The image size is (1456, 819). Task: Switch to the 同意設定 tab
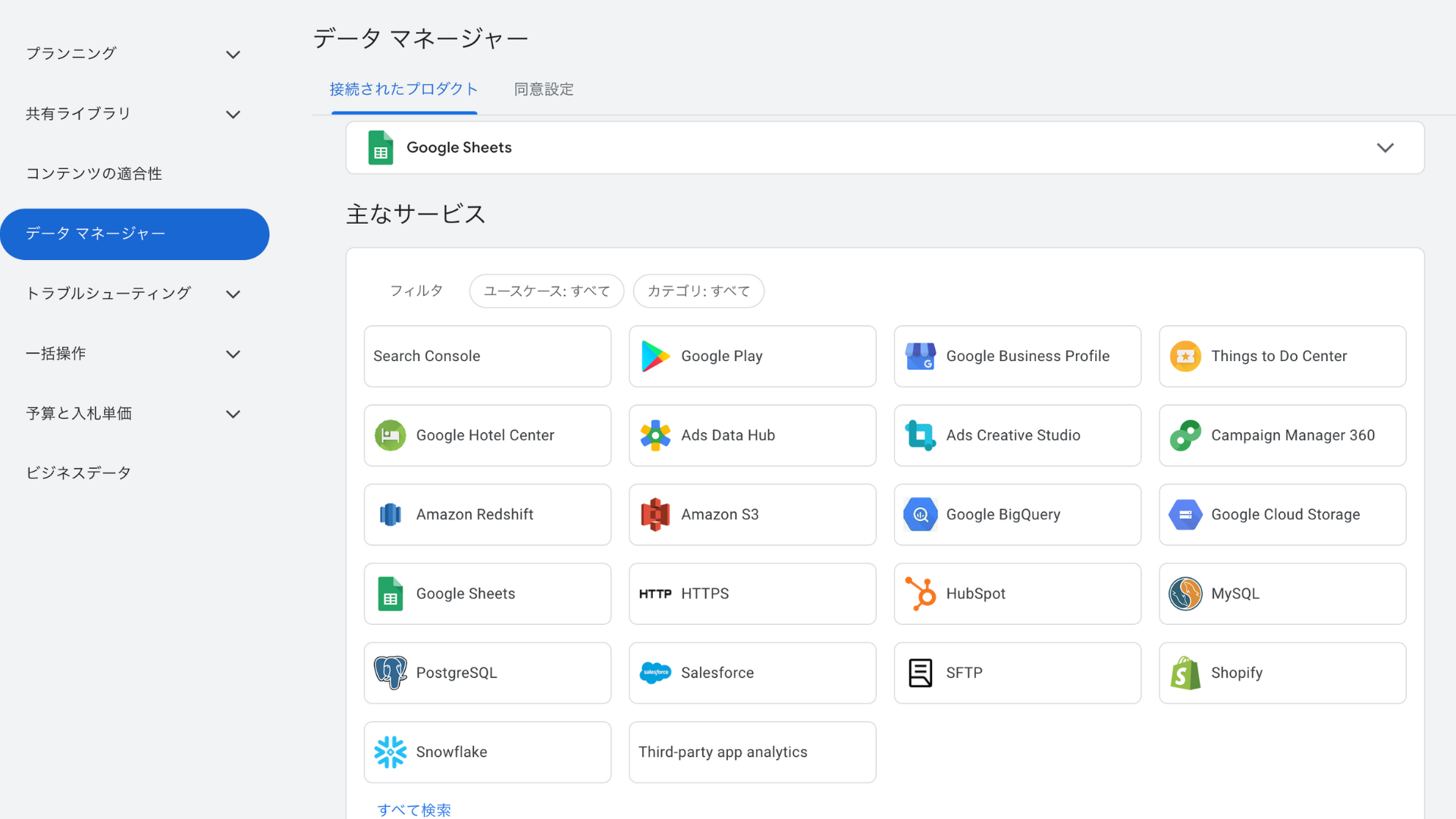click(544, 89)
